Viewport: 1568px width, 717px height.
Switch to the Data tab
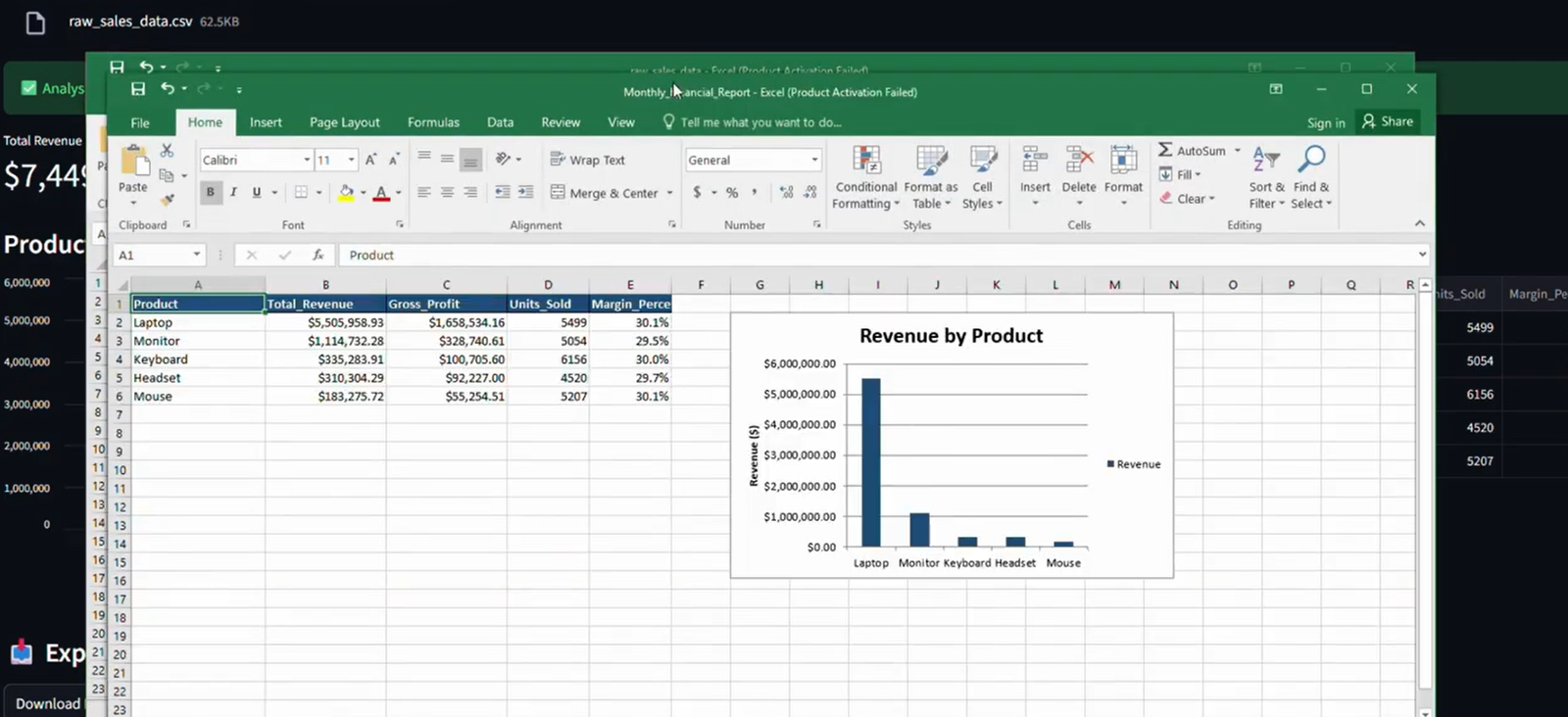tap(500, 122)
